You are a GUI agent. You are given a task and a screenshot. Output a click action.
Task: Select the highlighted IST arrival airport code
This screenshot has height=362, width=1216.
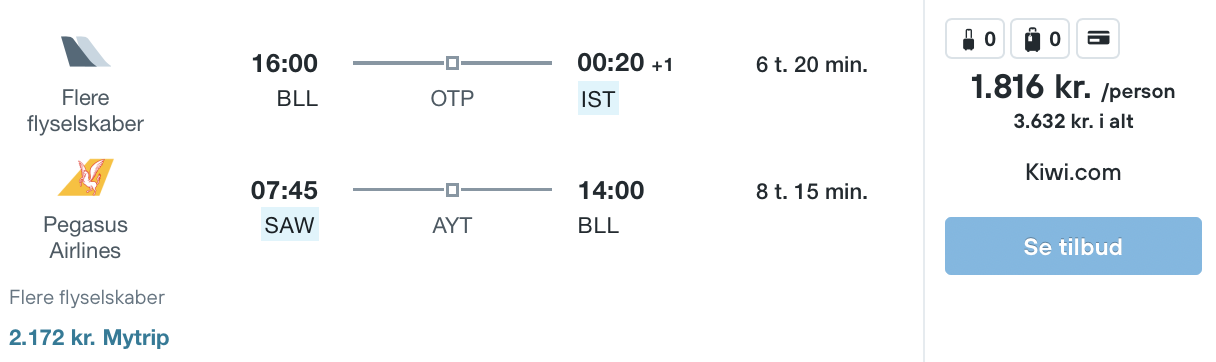click(598, 99)
